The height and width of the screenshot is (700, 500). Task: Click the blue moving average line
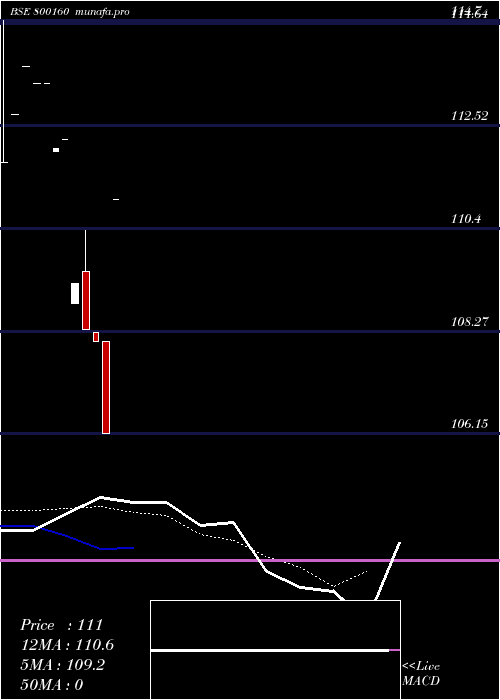[67, 537]
